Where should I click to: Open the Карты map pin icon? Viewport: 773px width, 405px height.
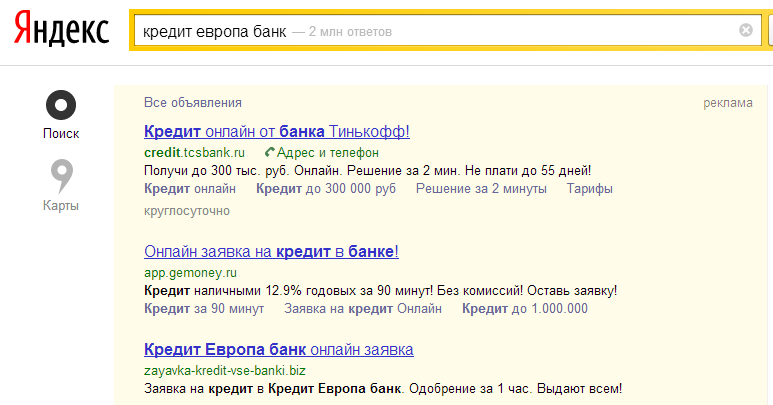coord(62,176)
